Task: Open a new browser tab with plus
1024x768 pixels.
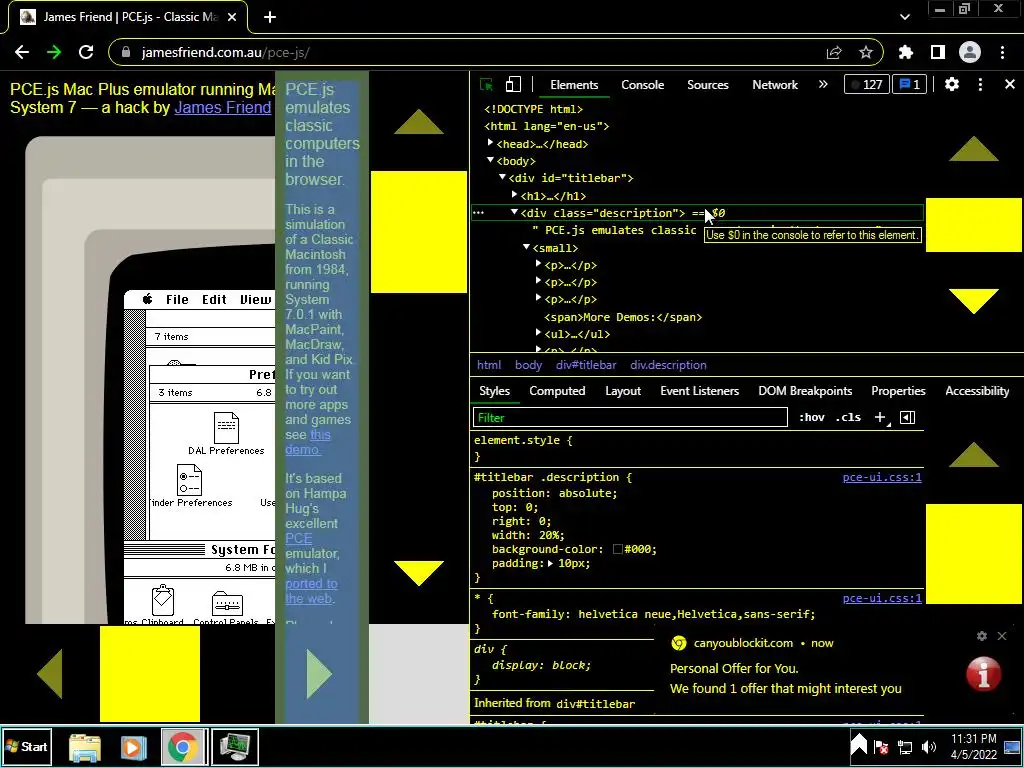Action: pos(270,17)
